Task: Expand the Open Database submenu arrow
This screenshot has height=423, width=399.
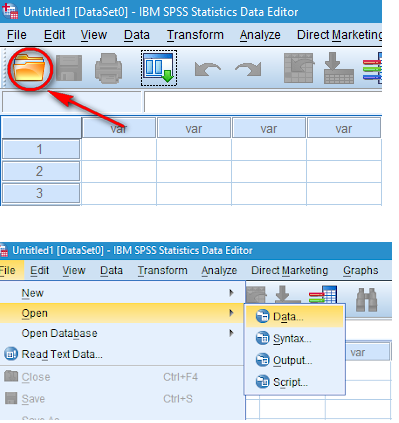Action: coord(231,333)
